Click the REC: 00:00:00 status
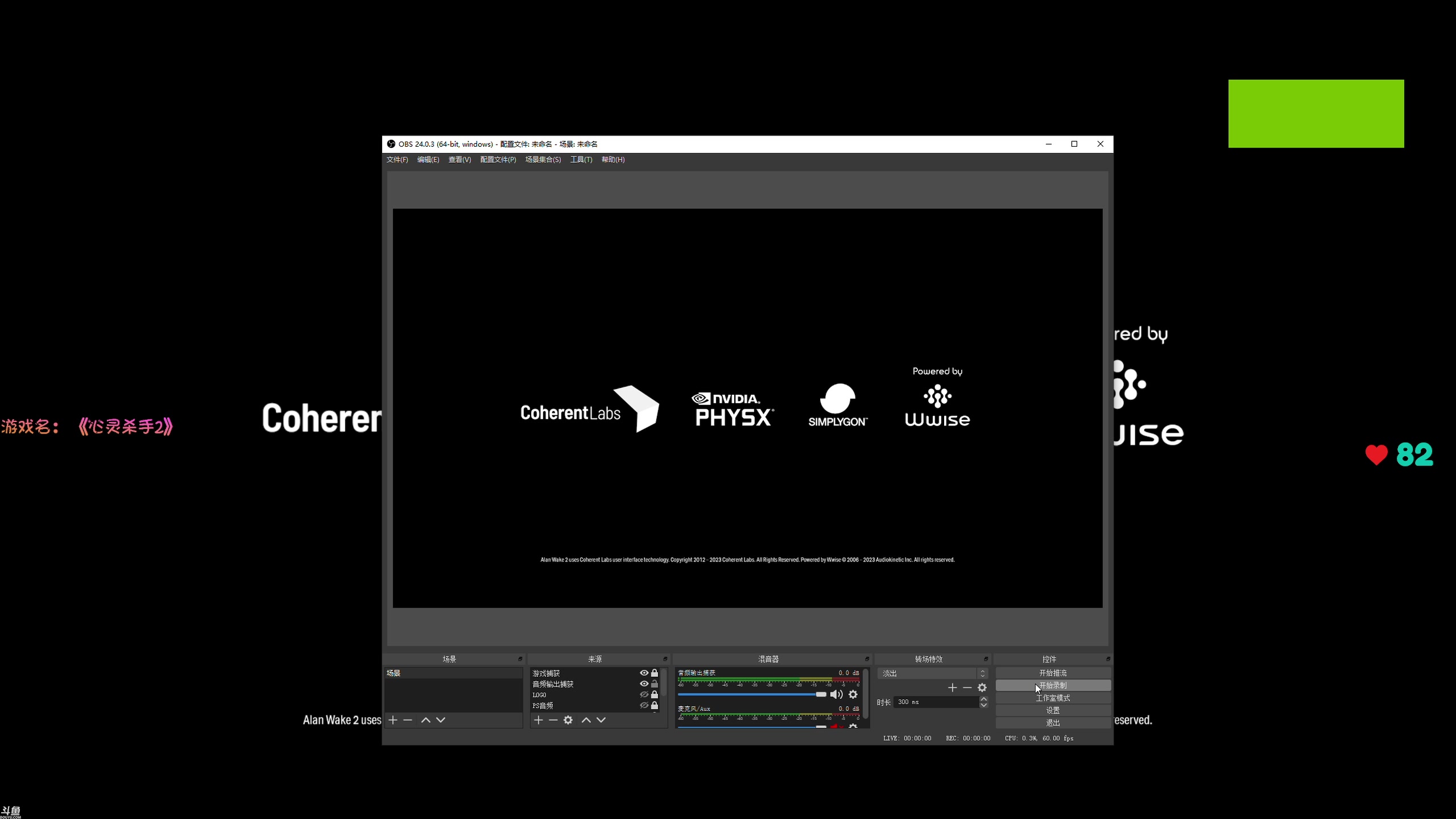The height and width of the screenshot is (819, 1456). (x=968, y=738)
